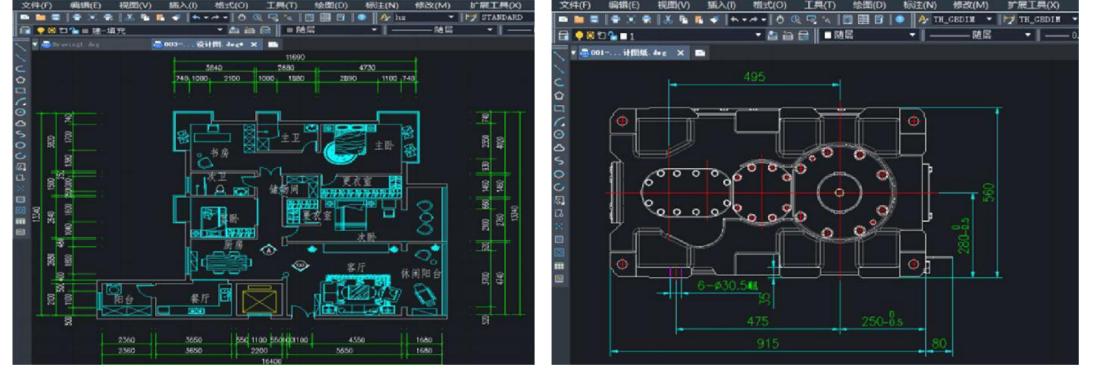Image resolution: width=1111 pixels, height=378 pixels.
Task: Select the Line draw tool in left sidebar
Action: [x=21, y=48]
